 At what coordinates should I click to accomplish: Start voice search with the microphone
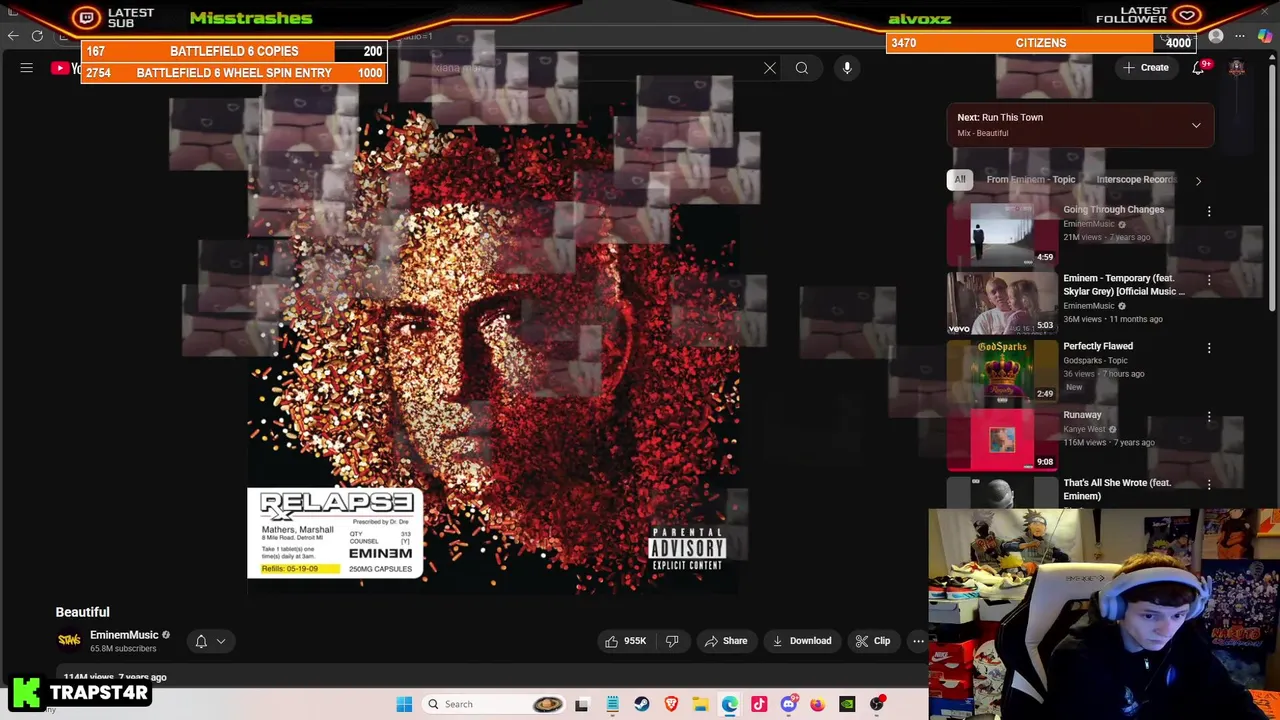coord(847,68)
